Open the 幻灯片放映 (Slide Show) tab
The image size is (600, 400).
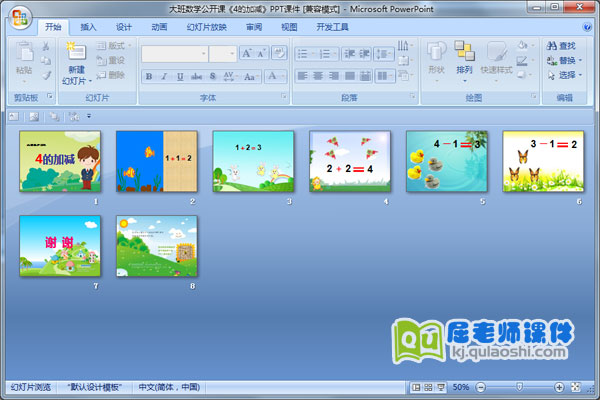pyautogui.click(x=207, y=27)
